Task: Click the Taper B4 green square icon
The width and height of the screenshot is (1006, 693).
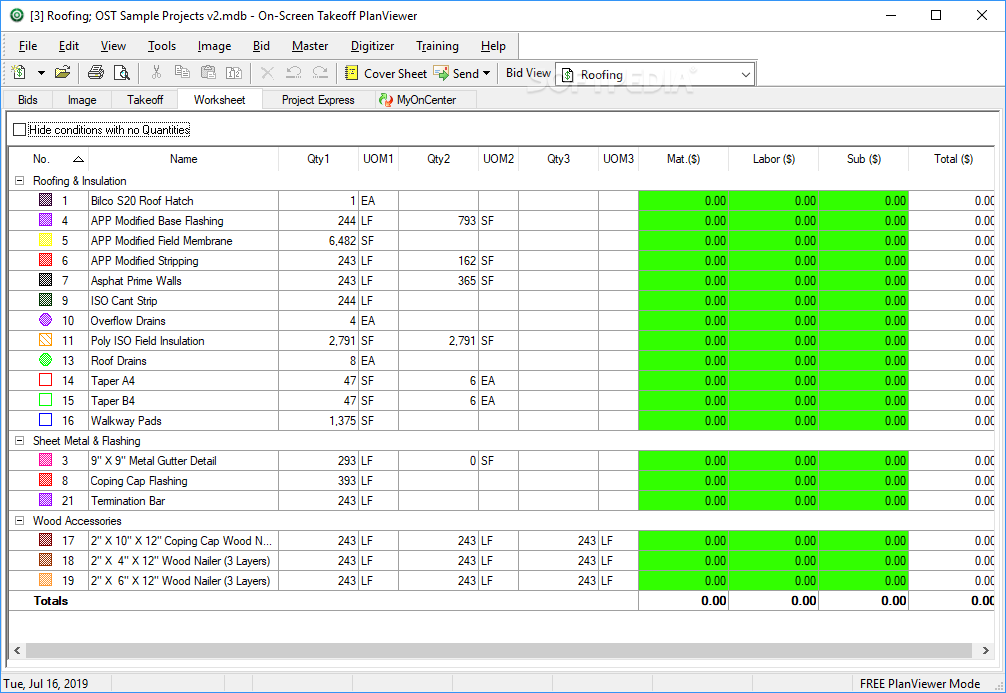Action: click(x=46, y=400)
